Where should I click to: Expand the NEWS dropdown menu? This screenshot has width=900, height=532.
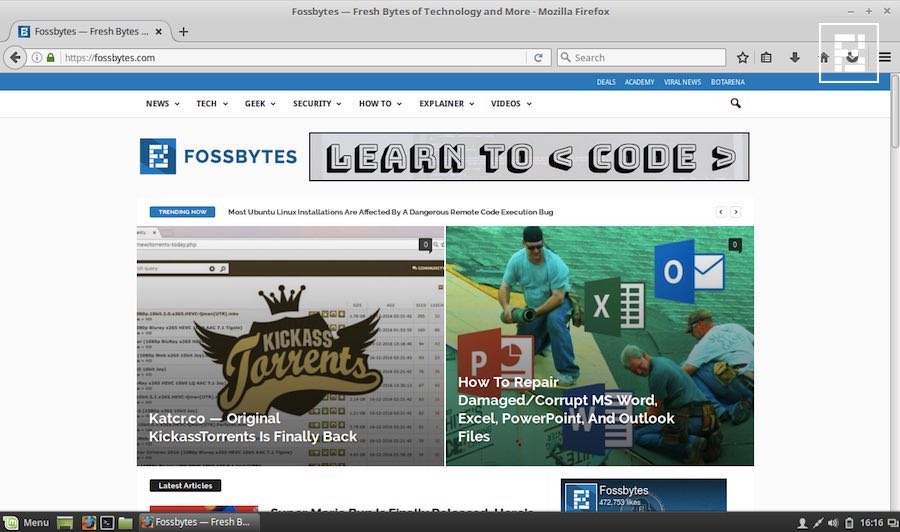162,104
